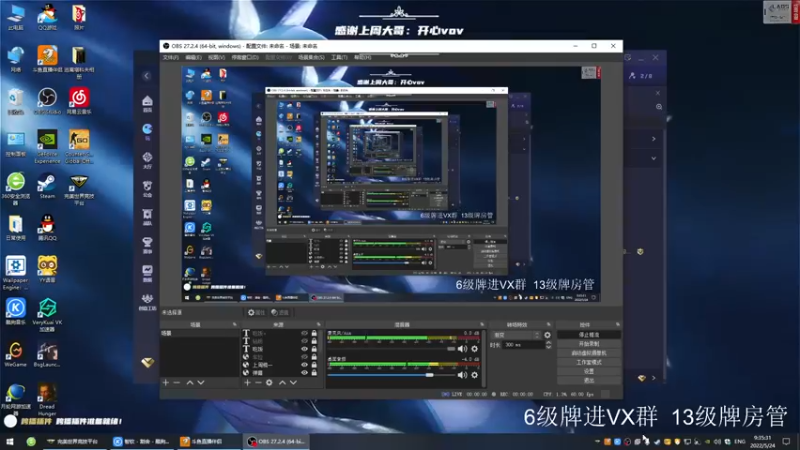
Task: Move selected scene up with arrow
Action: point(190,382)
